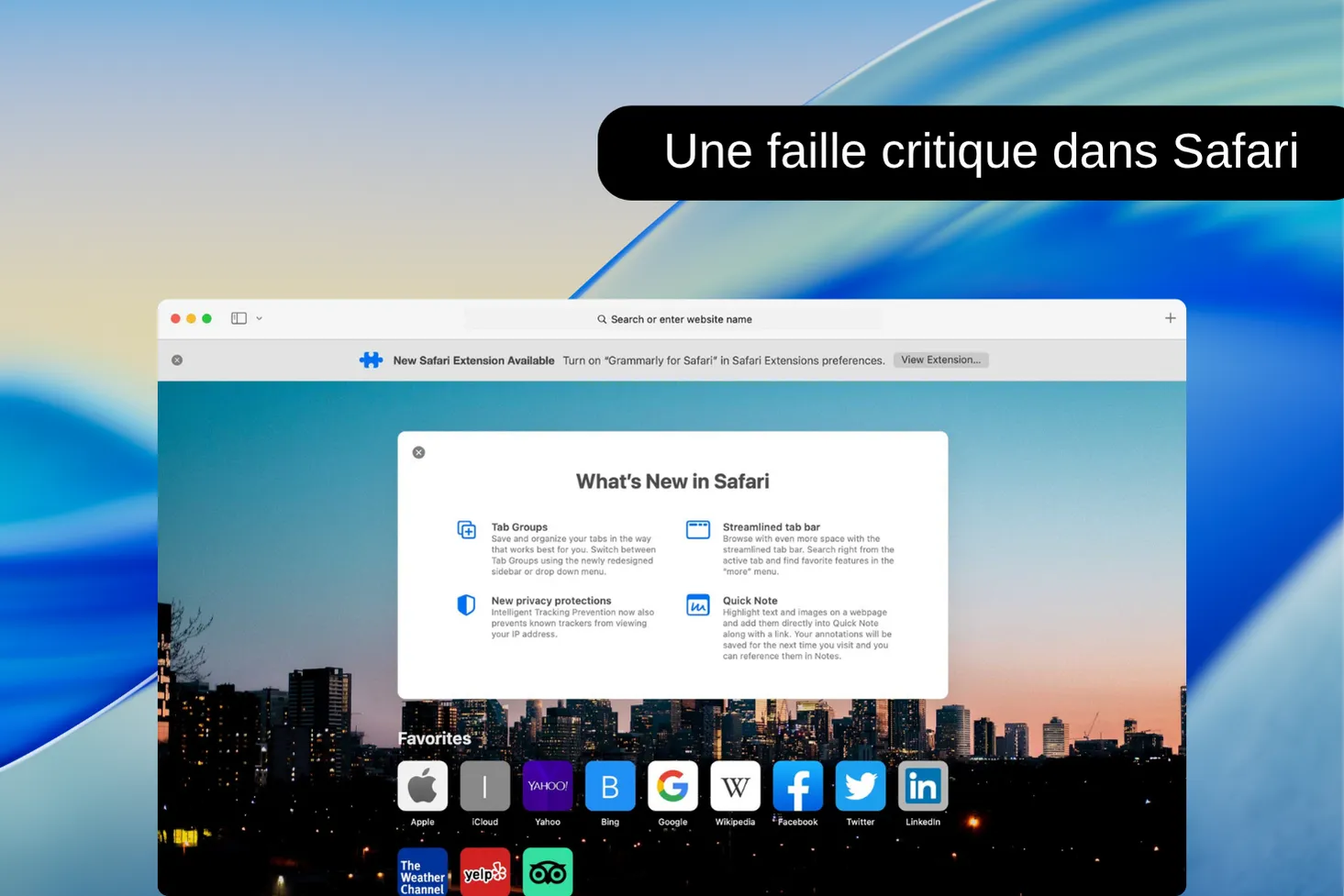Screen dimensions: 1344x896
Task: Toggle the Safari sidebar icon
Action: 239,318
